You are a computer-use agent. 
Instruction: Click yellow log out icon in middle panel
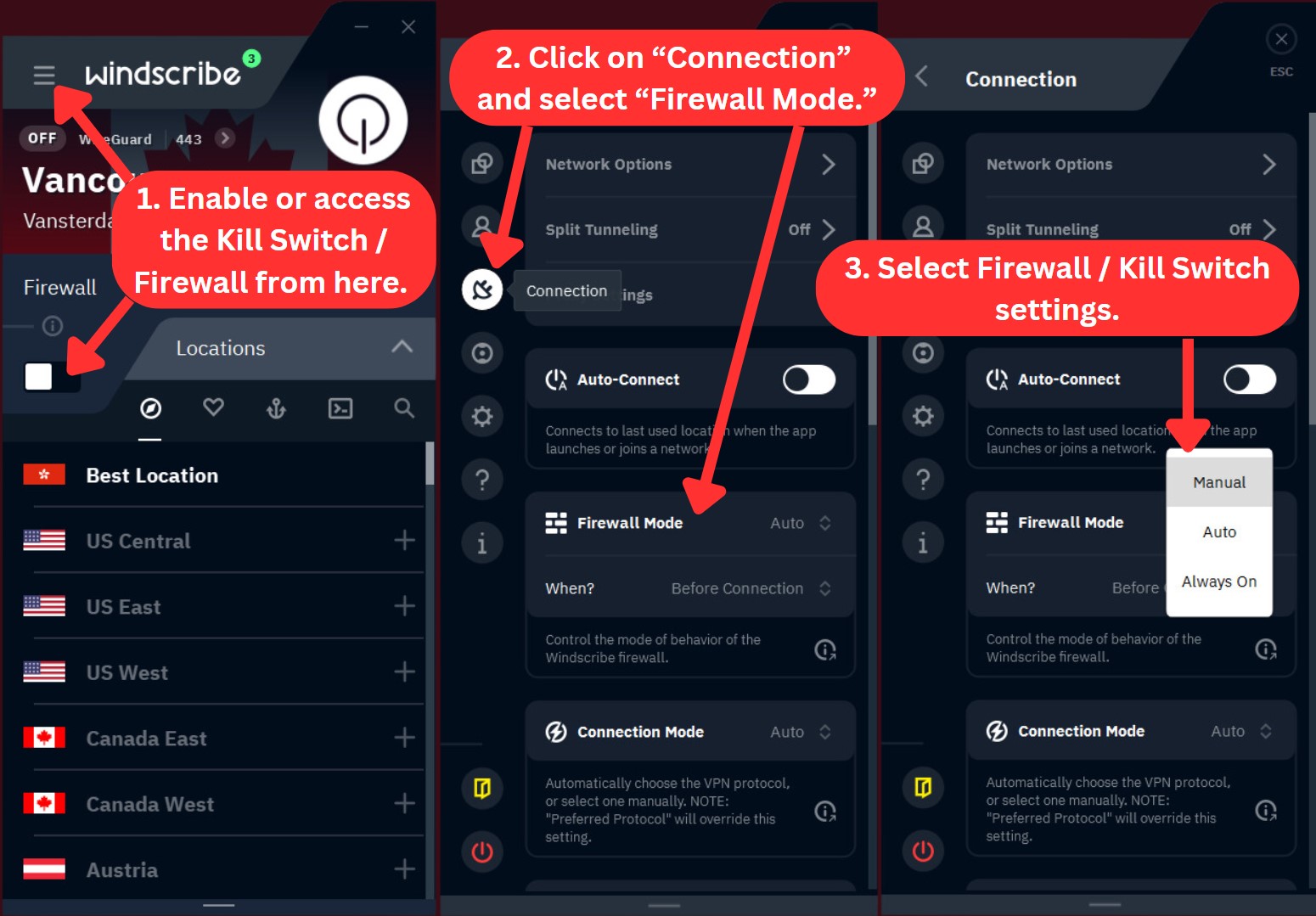pyautogui.click(x=482, y=789)
